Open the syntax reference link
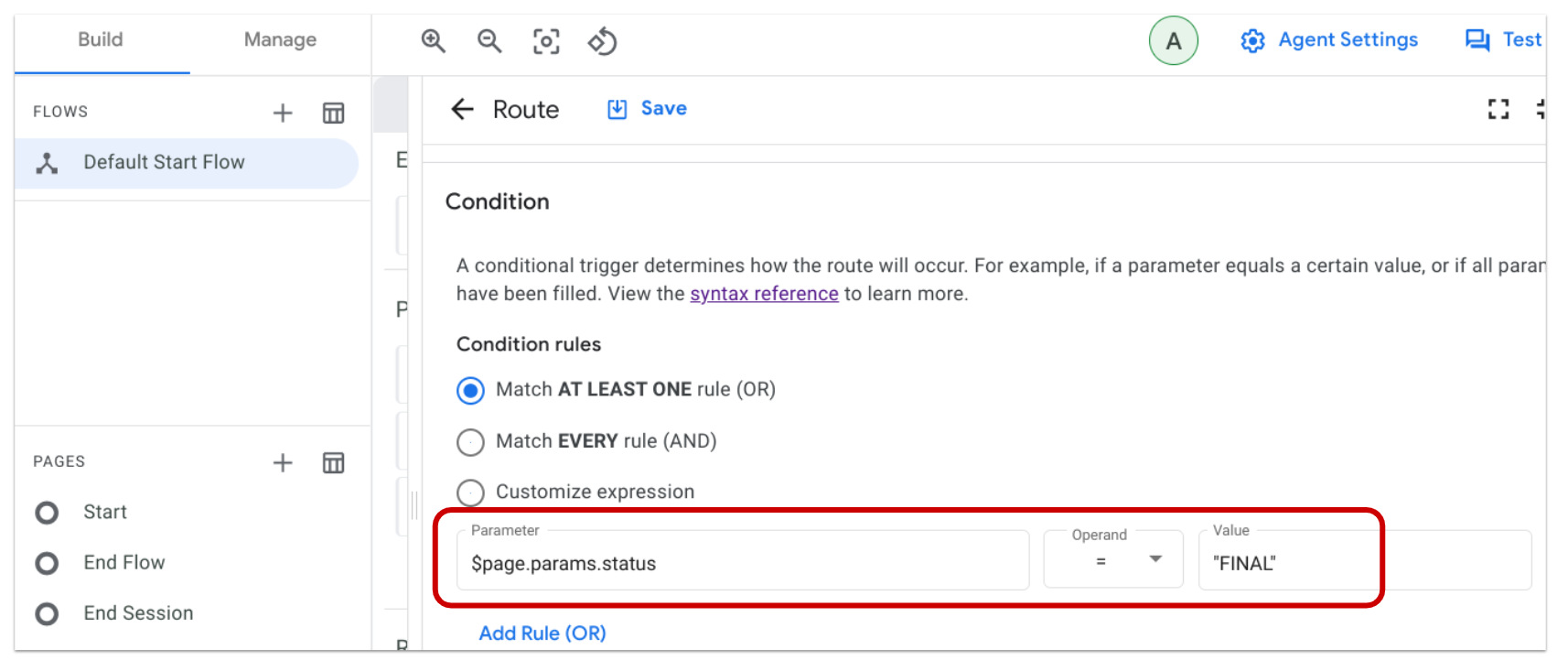This screenshot has width=1568, height=671. pyautogui.click(x=764, y=293)
